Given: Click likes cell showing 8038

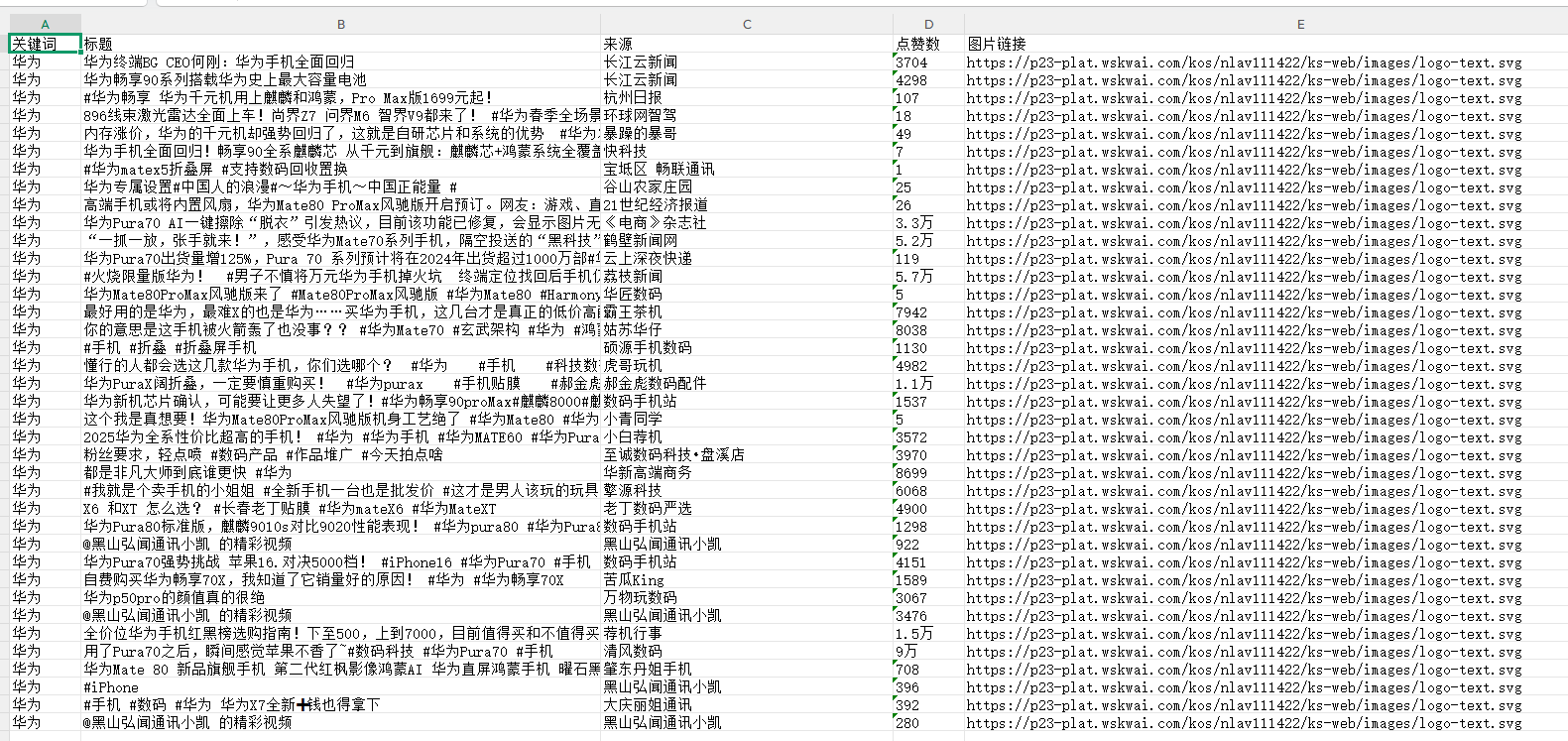Looking at the screenshot, I should (928, 329).
